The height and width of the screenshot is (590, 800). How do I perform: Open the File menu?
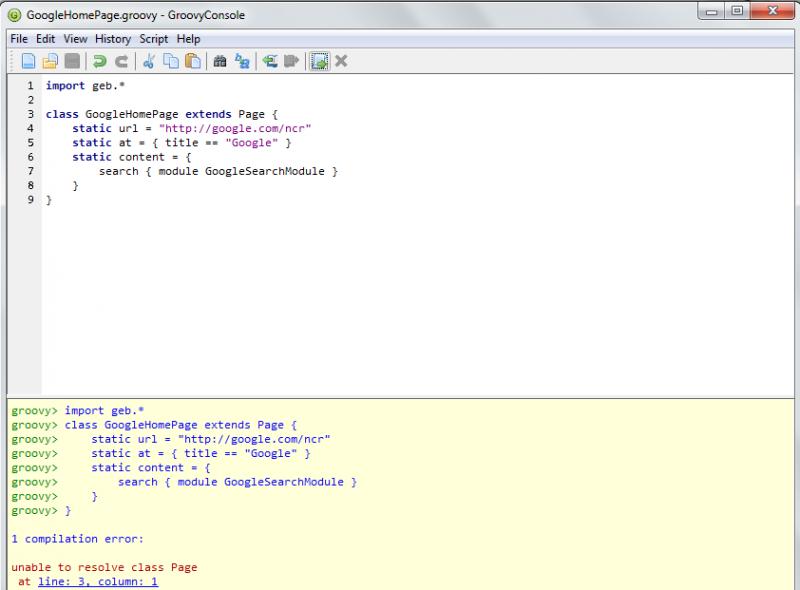click(x=19, y=39)
